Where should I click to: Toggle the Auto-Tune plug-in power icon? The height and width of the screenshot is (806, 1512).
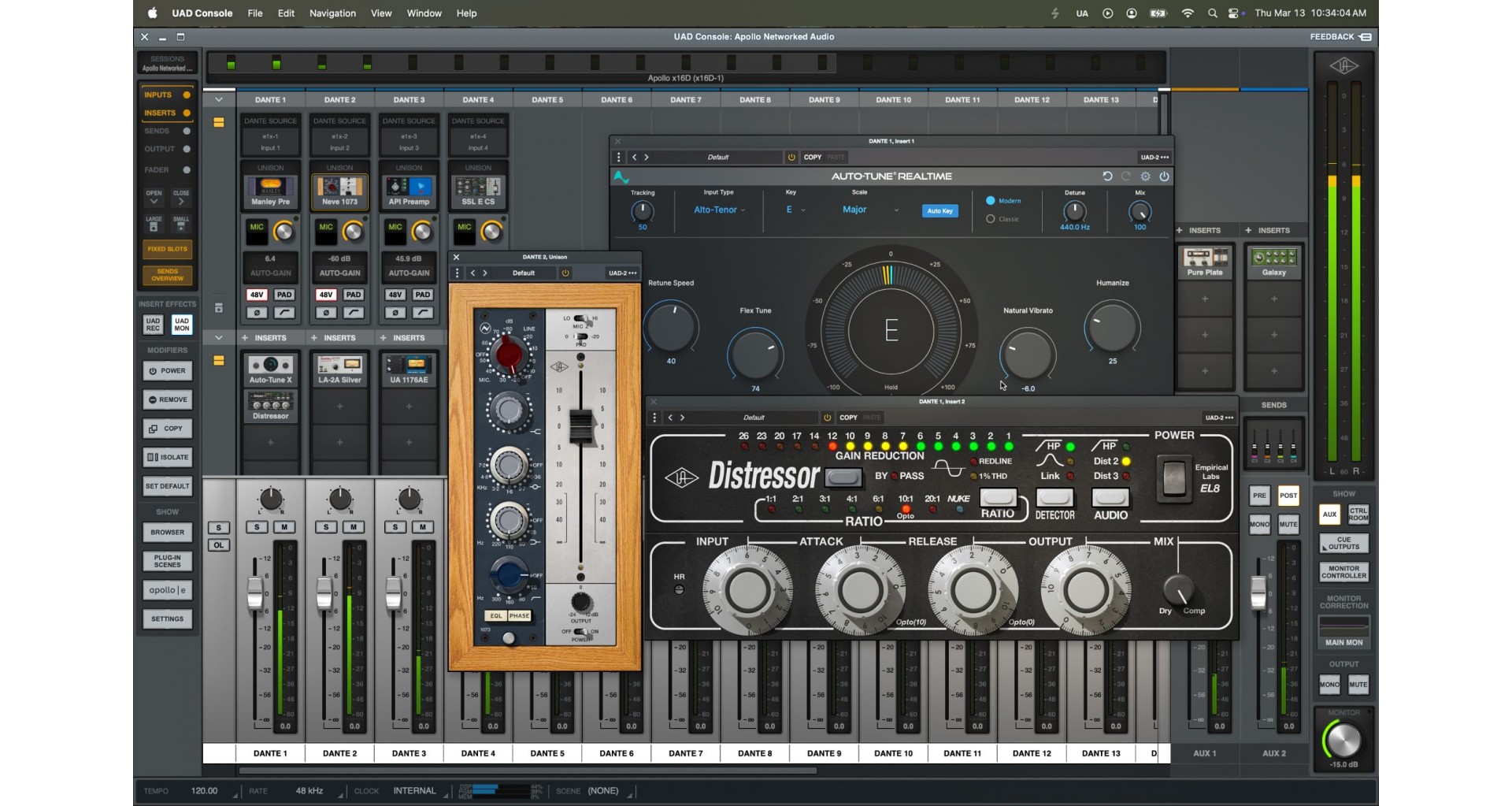click(1164, 176)
